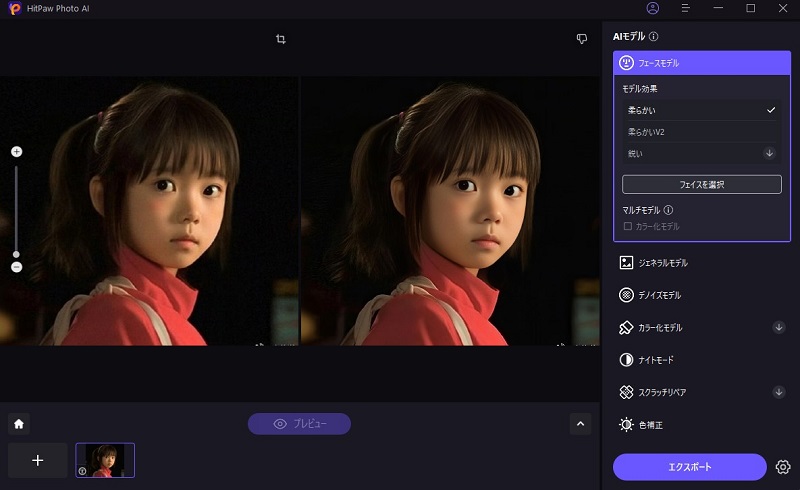Click the original image on the left

pos(149,211)
